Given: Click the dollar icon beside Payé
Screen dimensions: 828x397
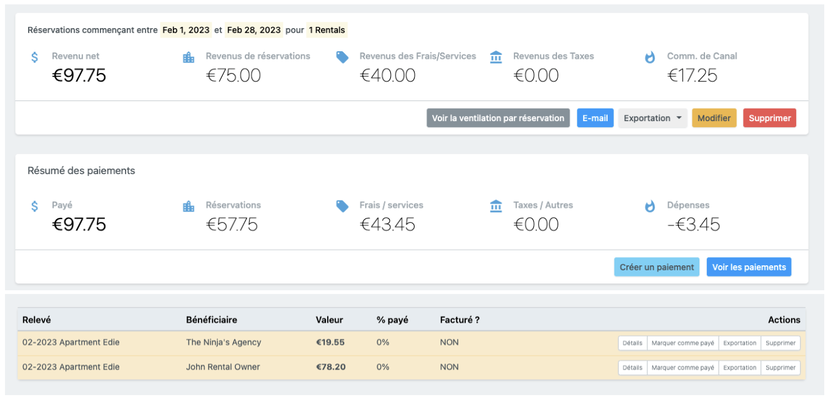Looking at the screenshot, I should [34, 206].
